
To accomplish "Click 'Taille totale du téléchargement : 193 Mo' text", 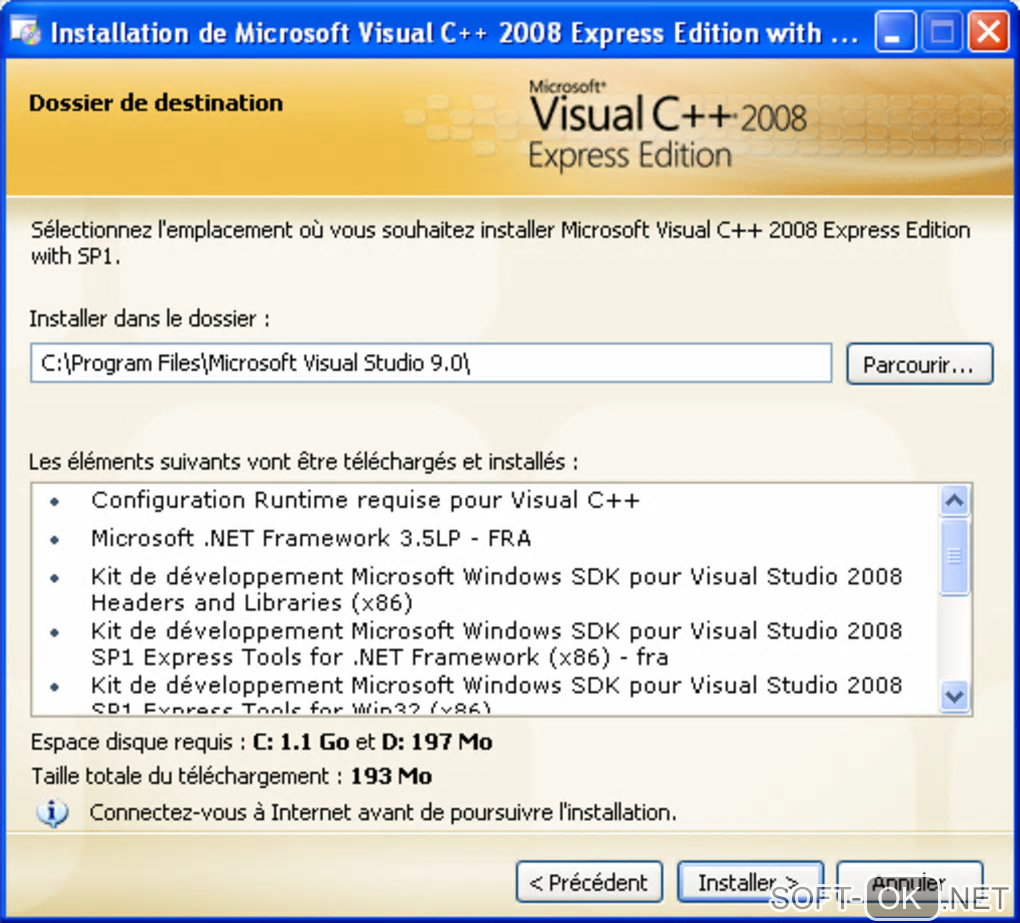I will (232, 776).
